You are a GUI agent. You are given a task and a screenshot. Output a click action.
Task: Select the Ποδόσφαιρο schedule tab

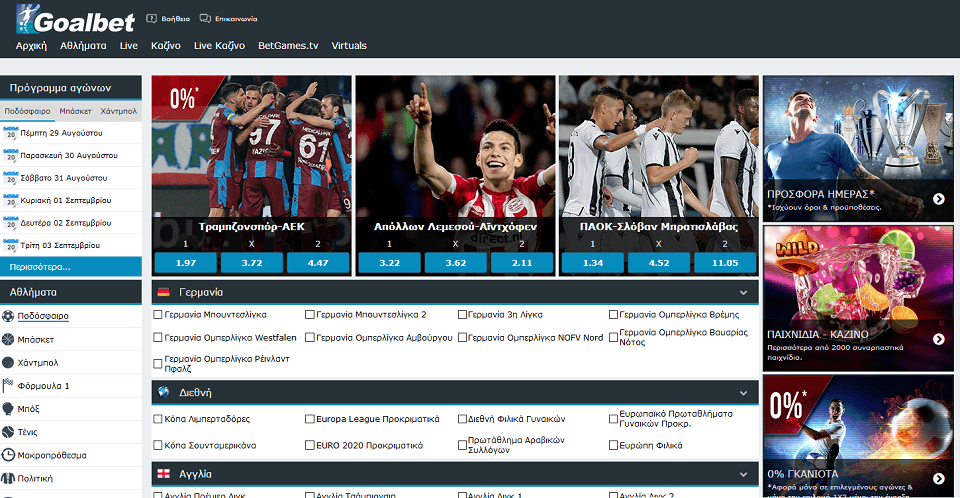28,111
